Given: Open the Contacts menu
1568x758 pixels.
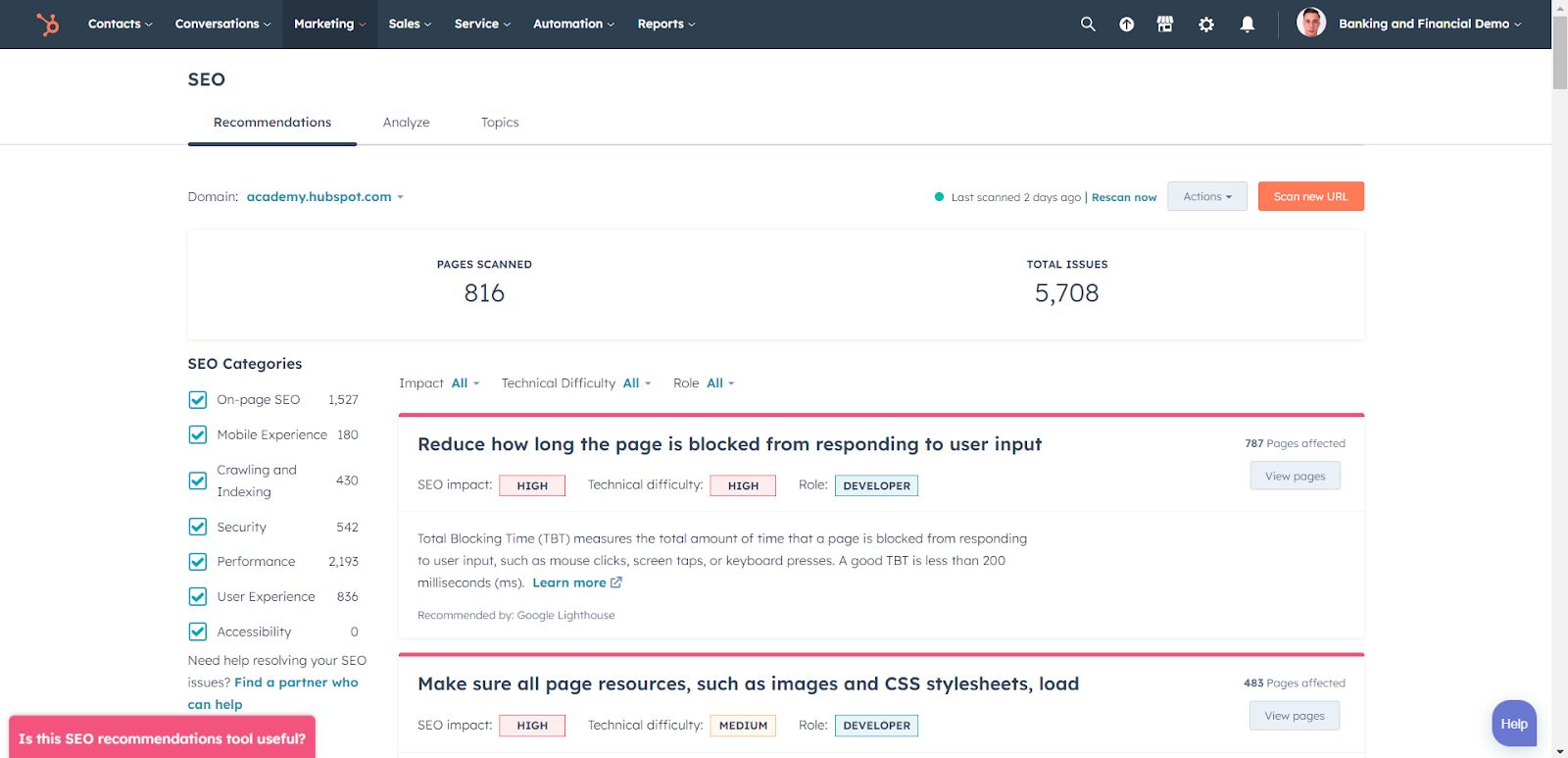Looking at the screenshot, I should tap(120, 24).
